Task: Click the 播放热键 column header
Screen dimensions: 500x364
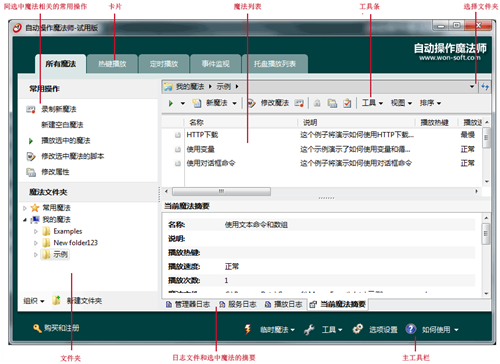Action: pos(437,122)
